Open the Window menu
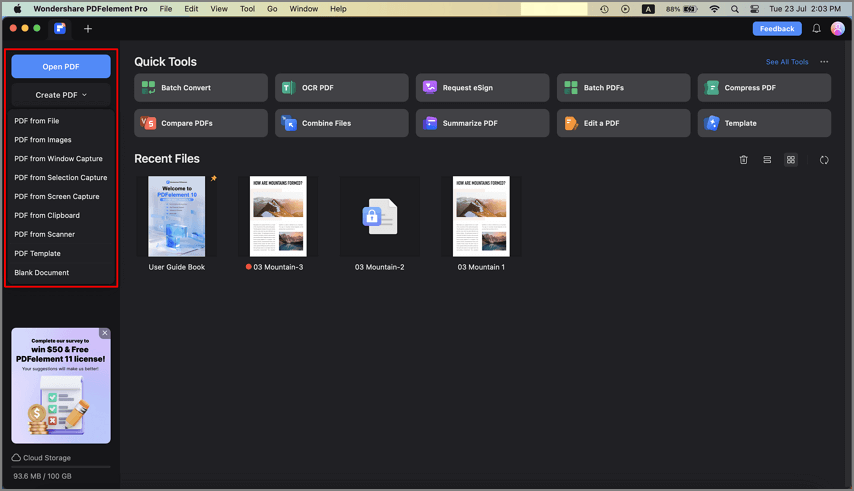The width and height of the screenshot is (854, 491). (x=303, y=9)
